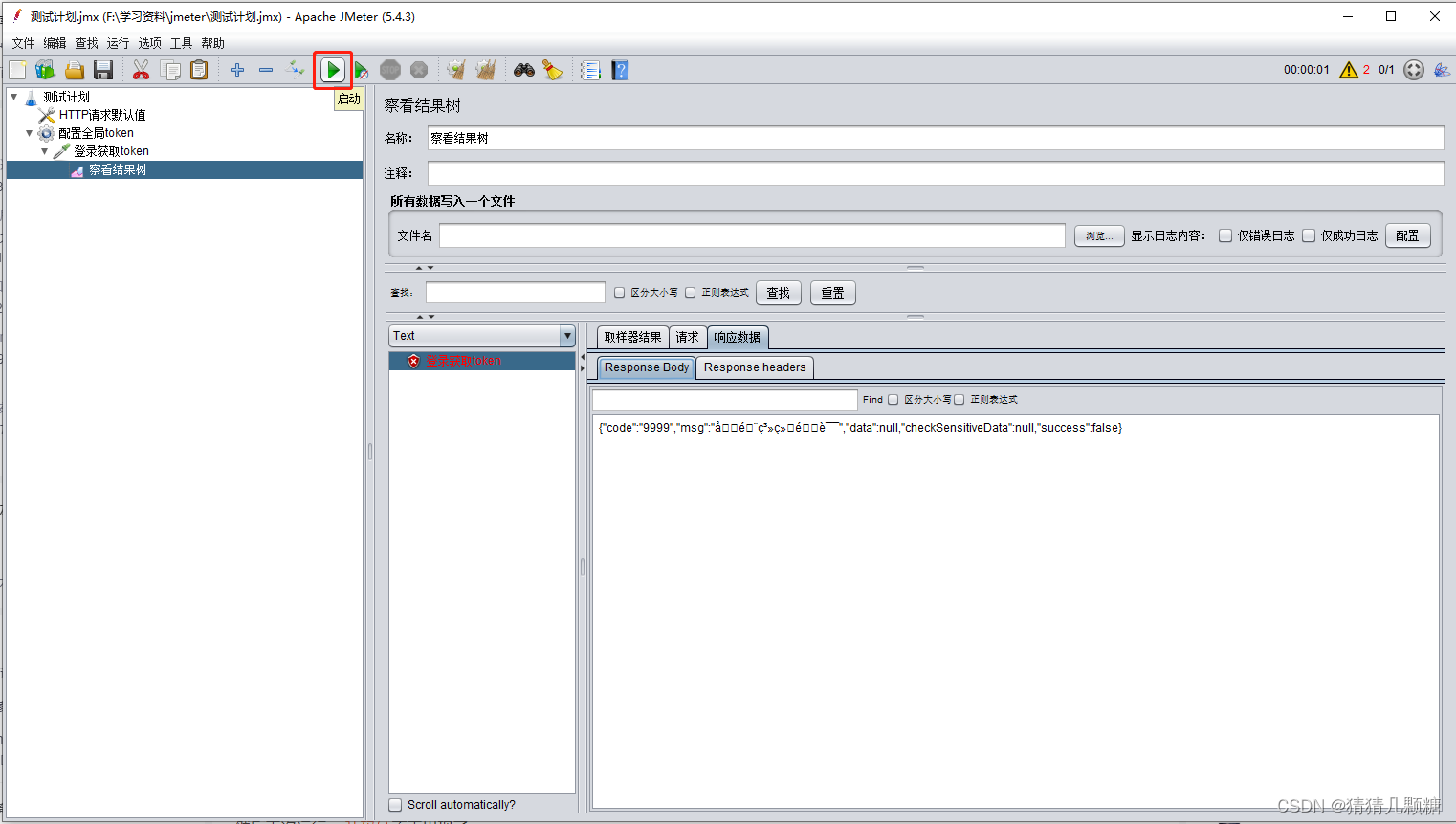Toggle 正则表达式 checkbox beside Find
The width and height of the screenshot is (1456, 824).
pyautogui.click(x=959, y=400)
